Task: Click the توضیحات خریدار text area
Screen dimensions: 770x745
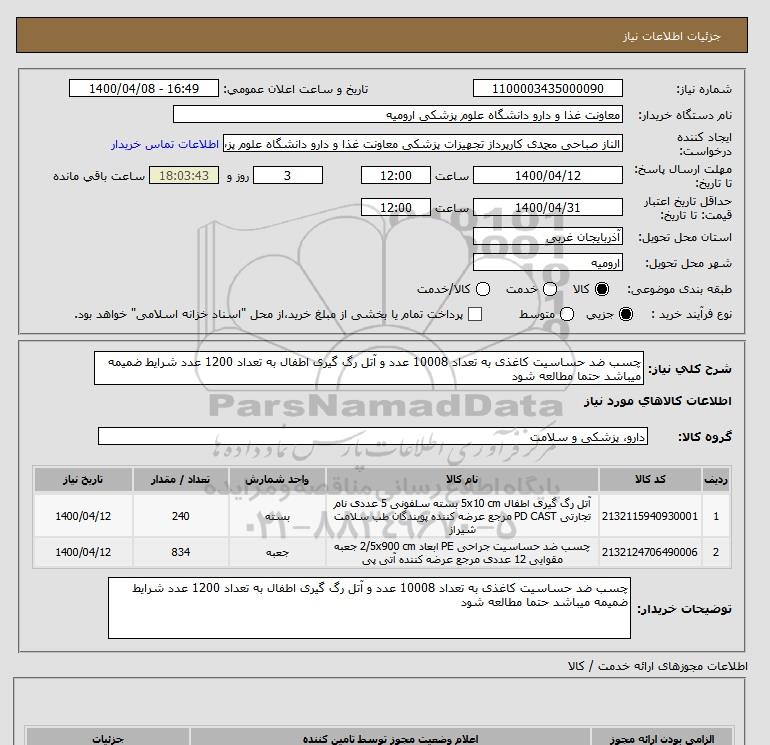Action: click(369, 608)
